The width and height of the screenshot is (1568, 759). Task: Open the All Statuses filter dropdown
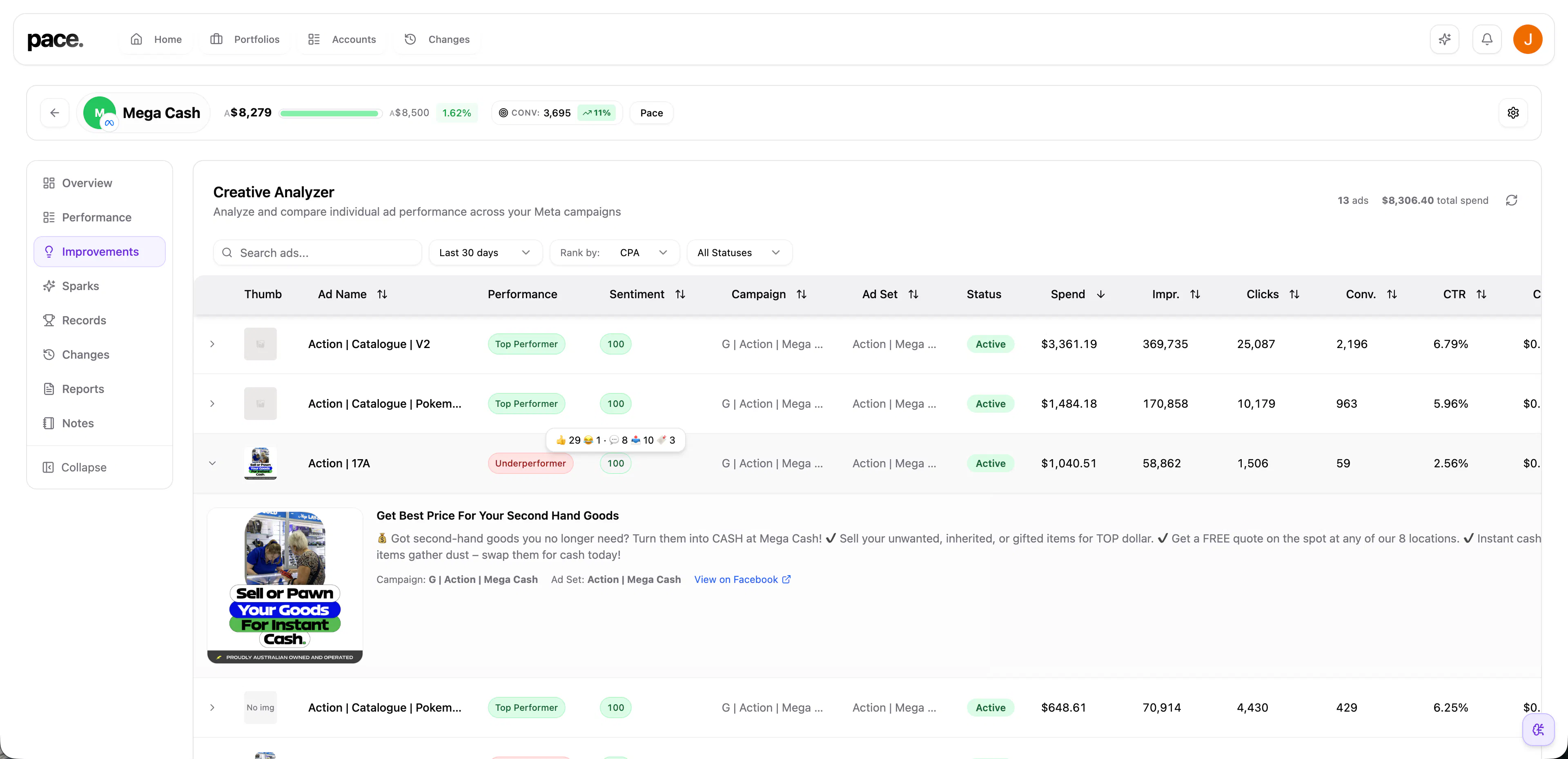[739, 253]
